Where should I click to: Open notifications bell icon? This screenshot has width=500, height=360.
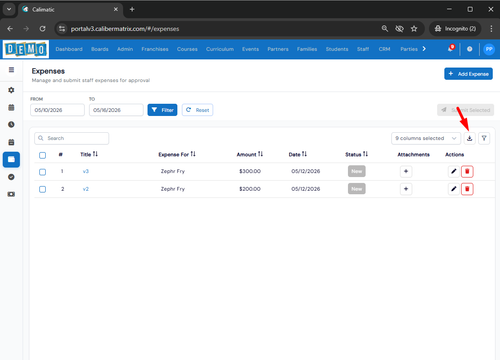pos(451,49)
